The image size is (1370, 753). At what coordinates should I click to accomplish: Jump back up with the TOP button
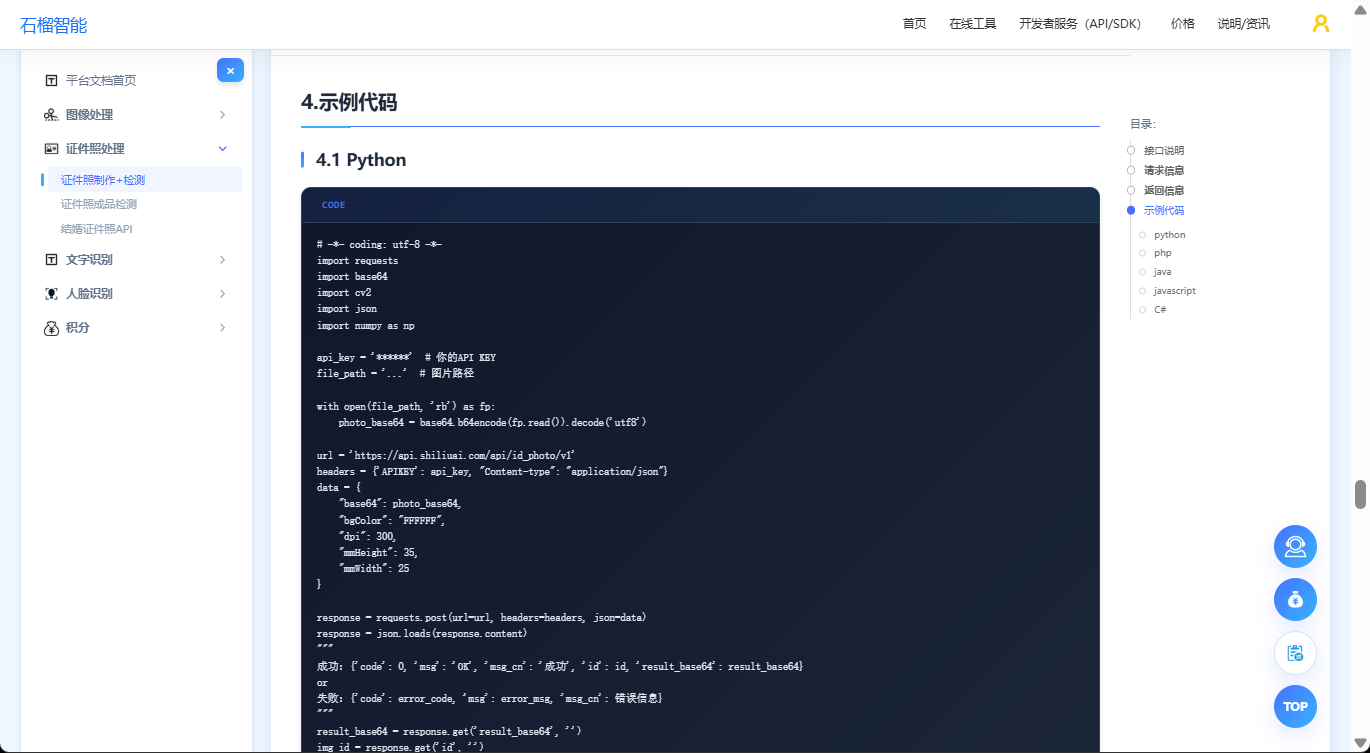click(1295, 706)
